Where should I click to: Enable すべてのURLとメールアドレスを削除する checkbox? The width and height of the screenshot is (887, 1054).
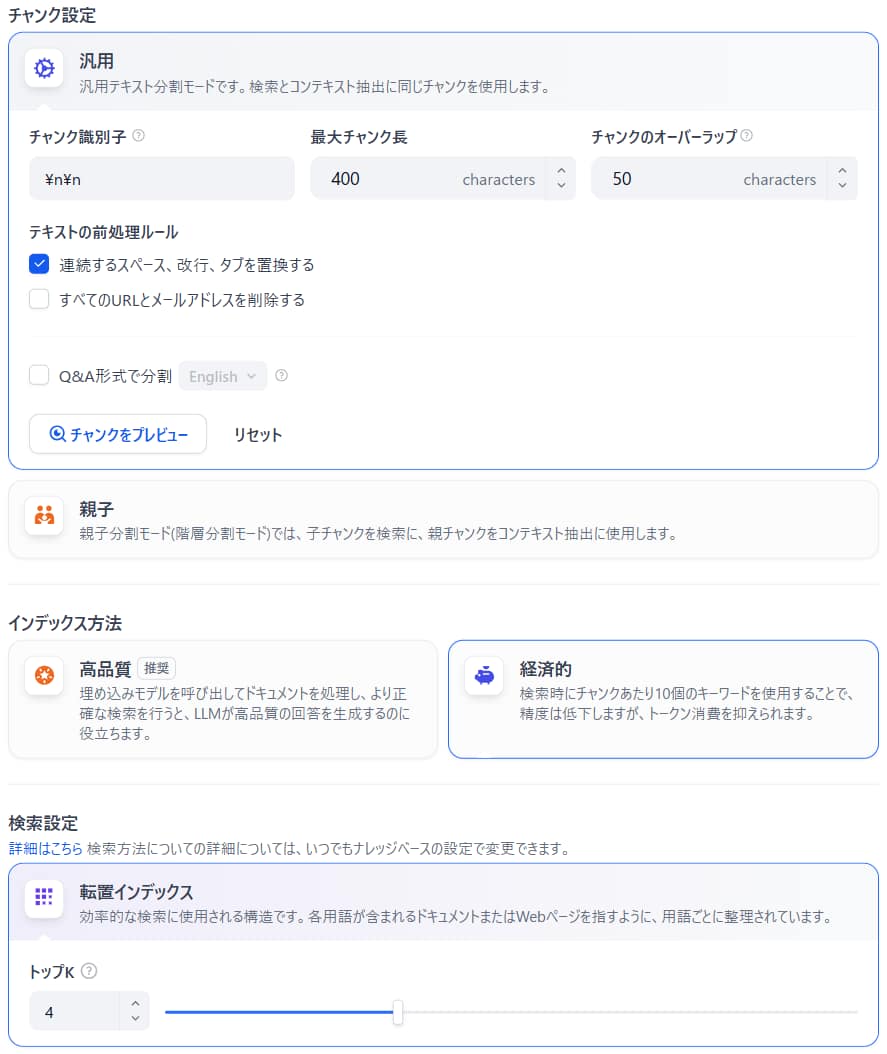[x=39, y=299]
